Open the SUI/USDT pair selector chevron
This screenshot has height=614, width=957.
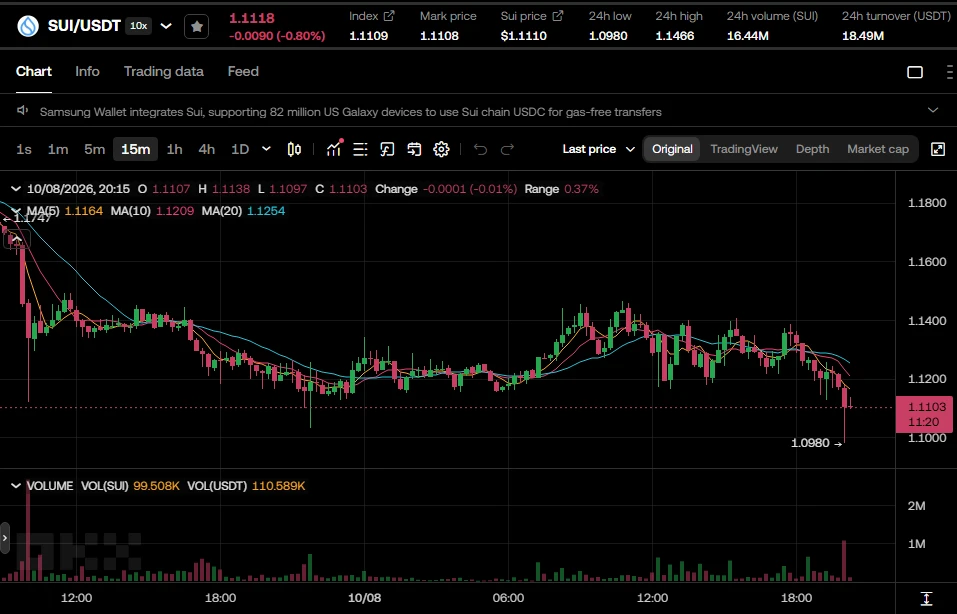166,26
